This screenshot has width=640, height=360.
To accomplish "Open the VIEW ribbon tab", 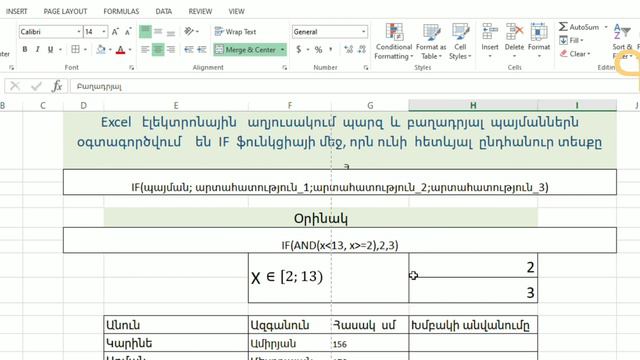I will tap(236, 11).
